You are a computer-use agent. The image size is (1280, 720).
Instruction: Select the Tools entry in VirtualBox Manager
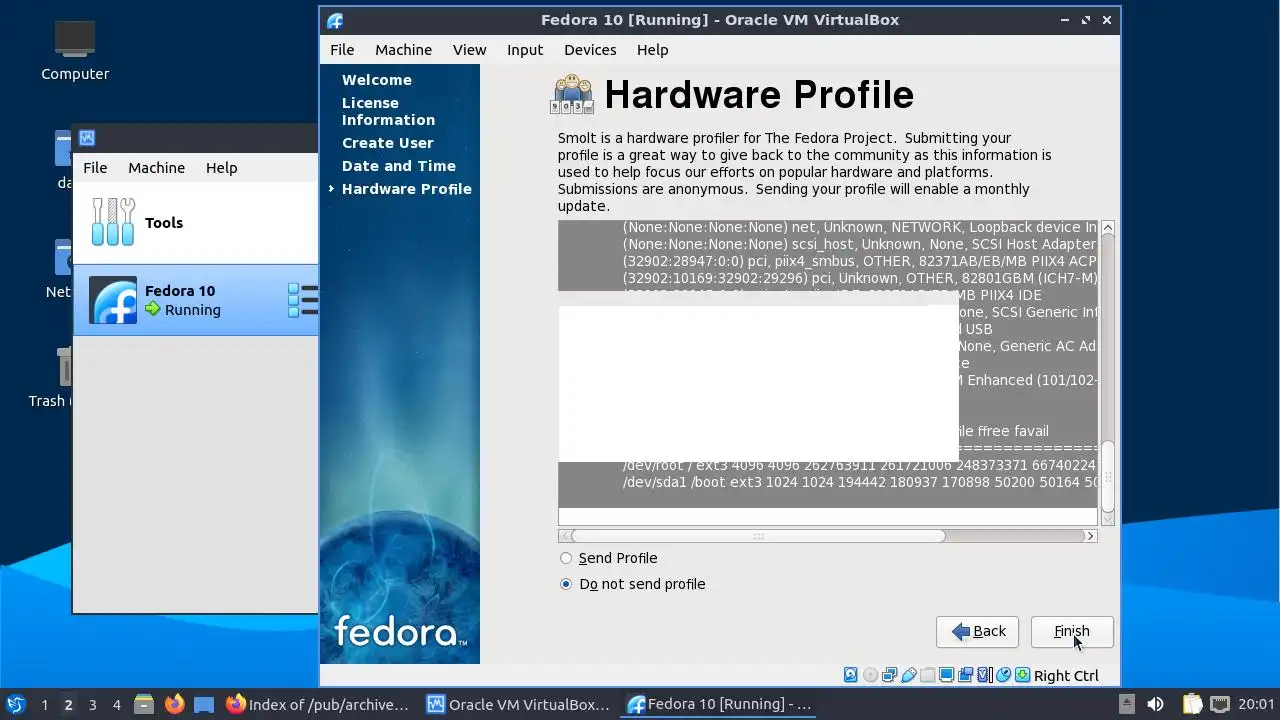click(x=196, y=222)
